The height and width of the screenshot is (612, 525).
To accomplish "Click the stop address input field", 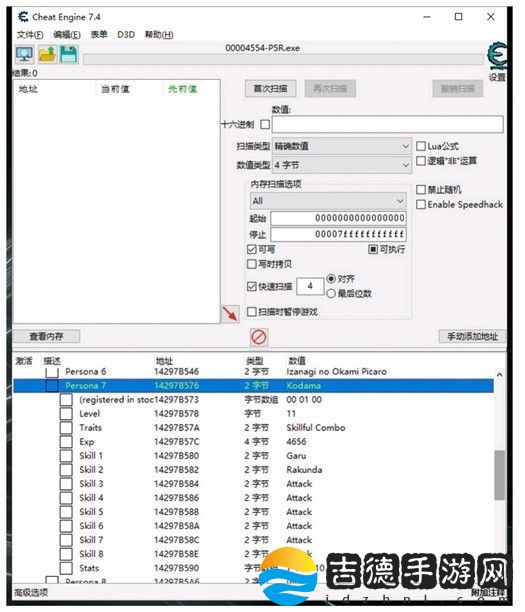I will pyautogui.click(x=338, y=234).
